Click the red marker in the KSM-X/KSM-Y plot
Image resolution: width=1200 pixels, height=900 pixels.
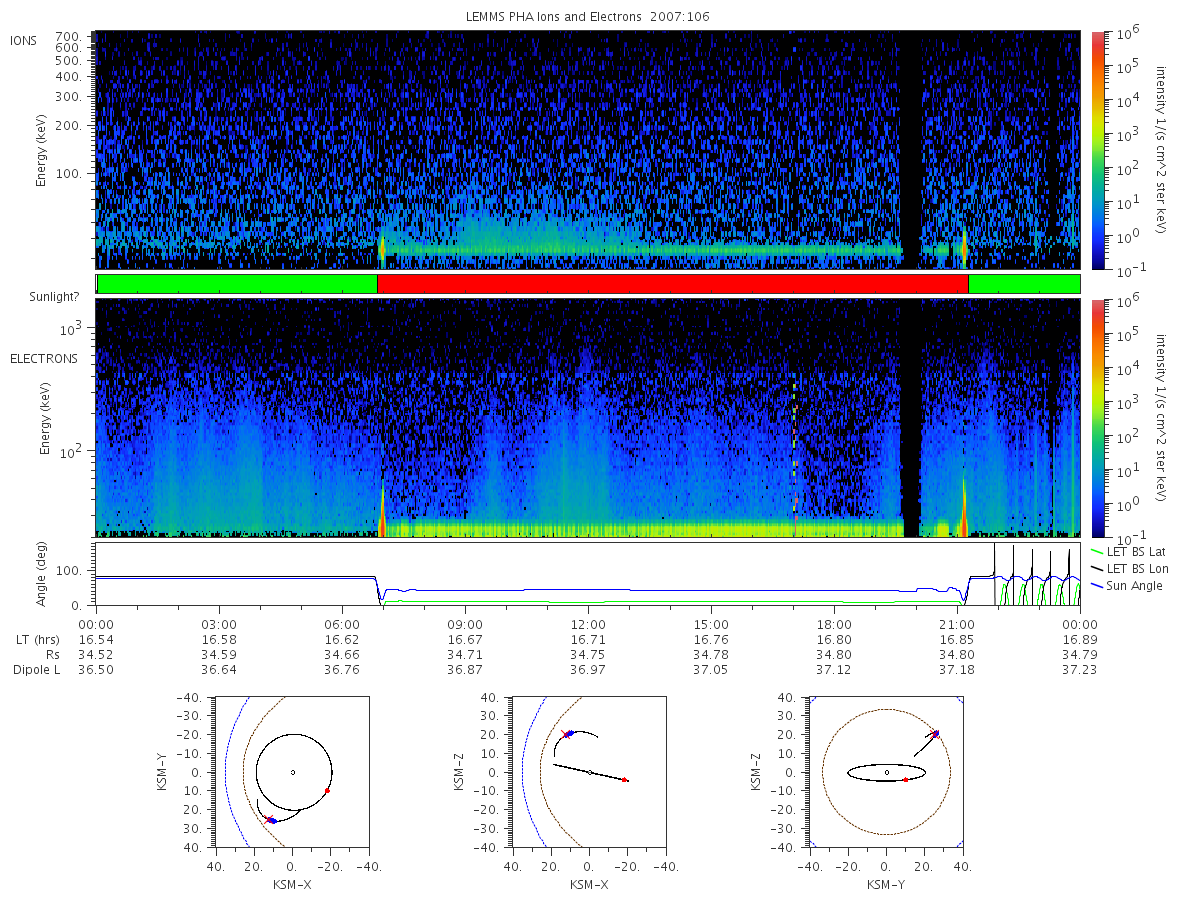click(327, 791)
